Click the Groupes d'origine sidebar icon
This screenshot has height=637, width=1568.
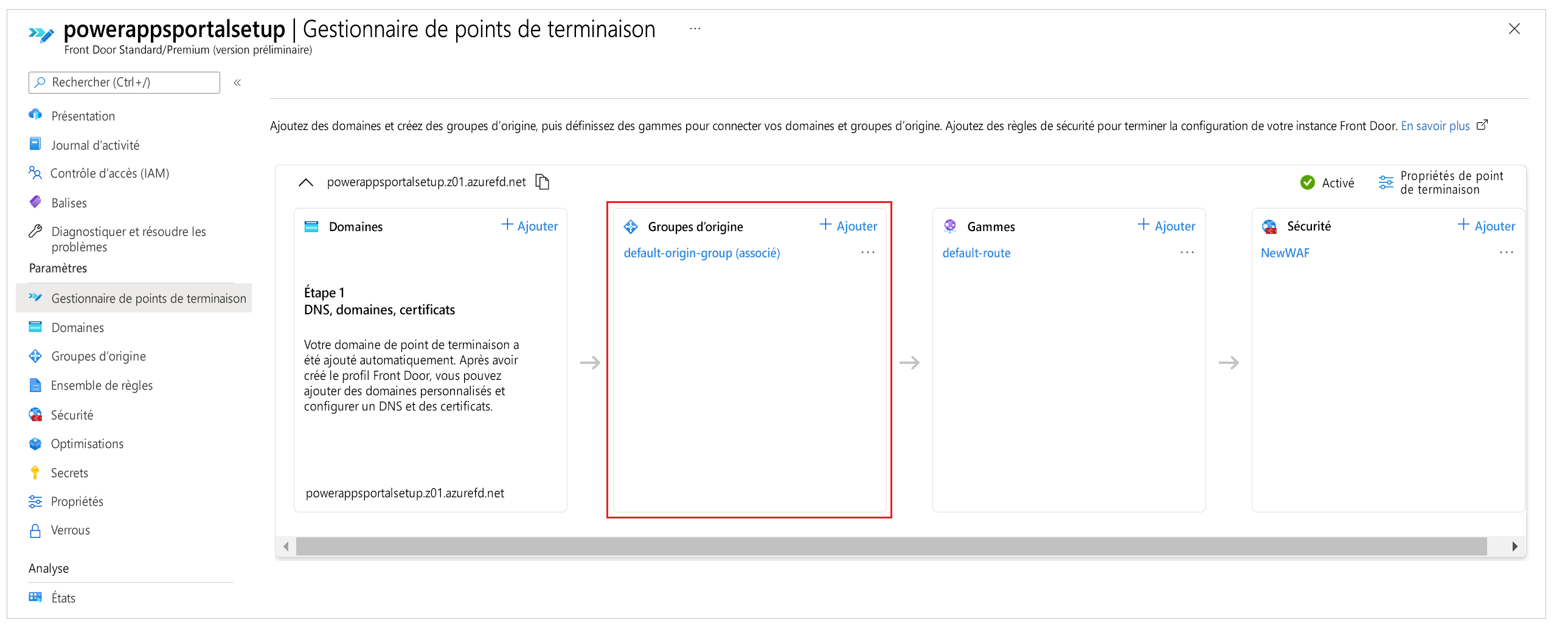pyautogui.click(x=35, y=356)
